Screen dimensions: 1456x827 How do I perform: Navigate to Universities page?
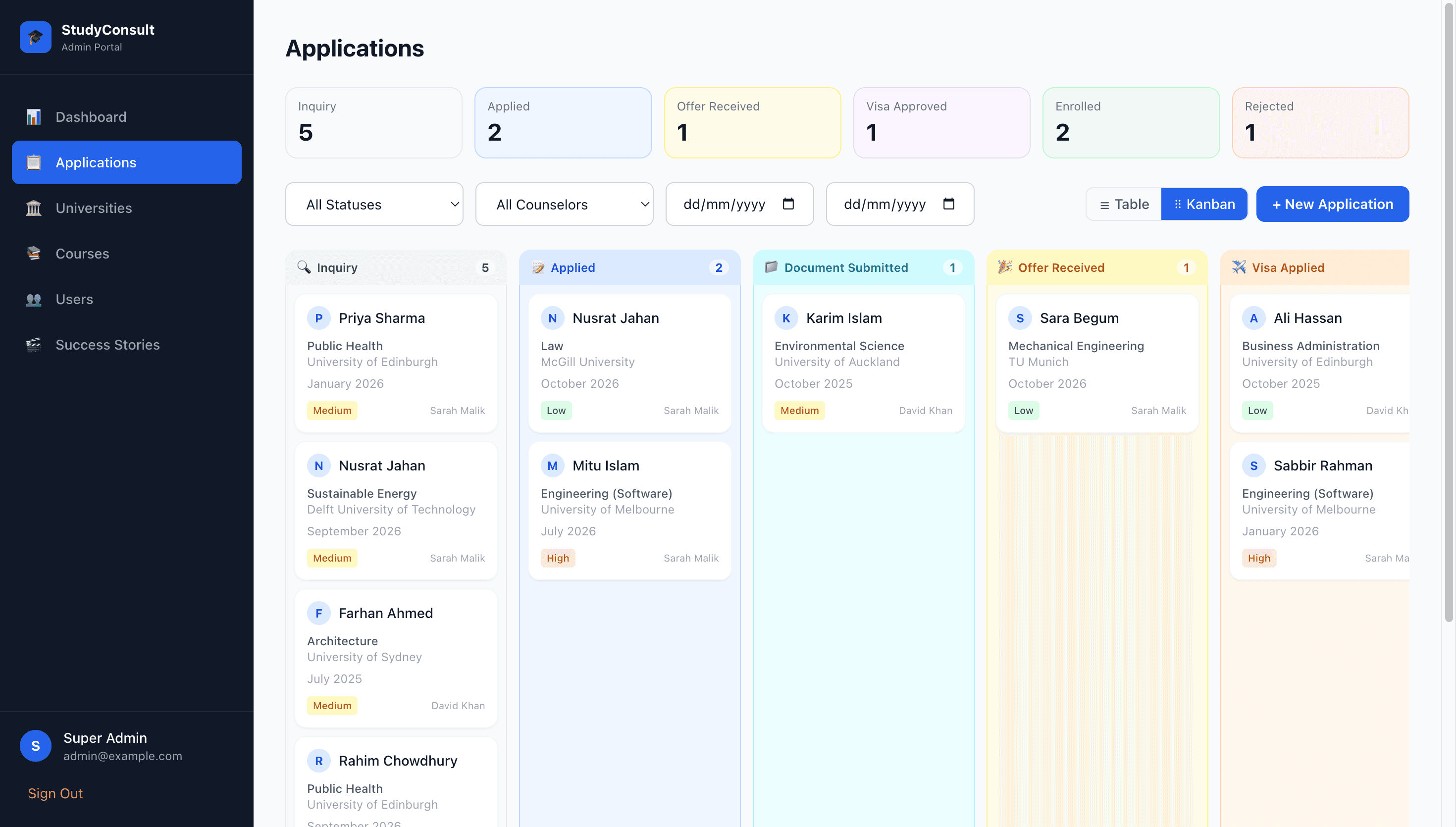pyautogui.click(x=127, y=208)
